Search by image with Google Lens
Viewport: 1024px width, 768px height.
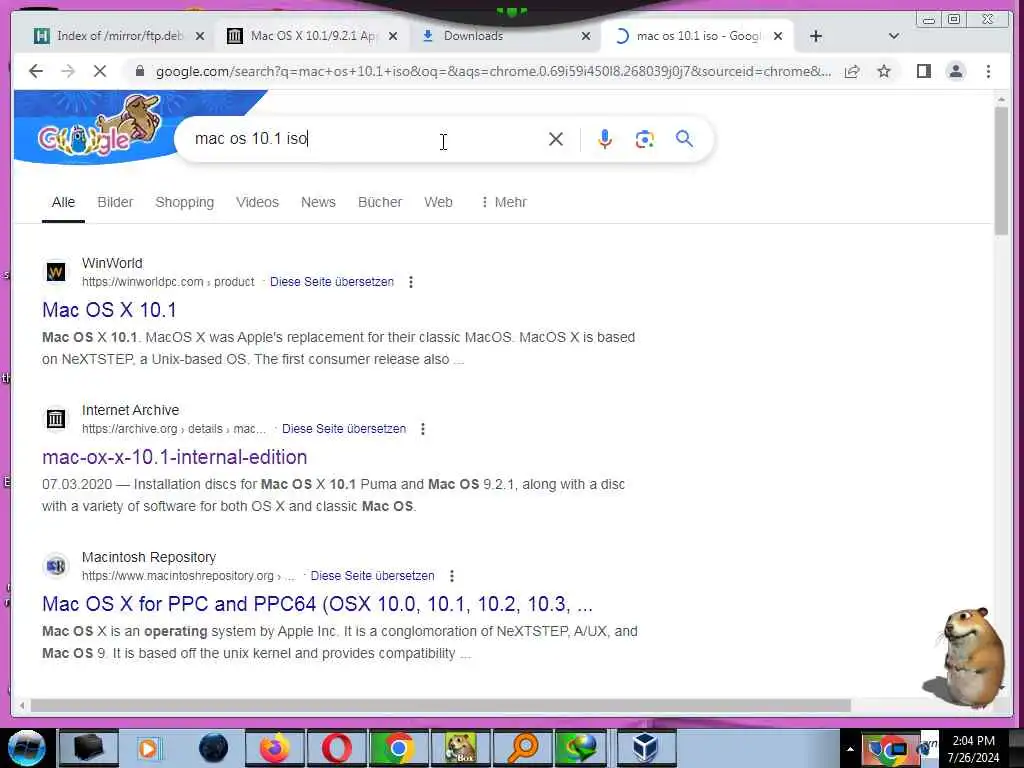[x=645, y=139]
